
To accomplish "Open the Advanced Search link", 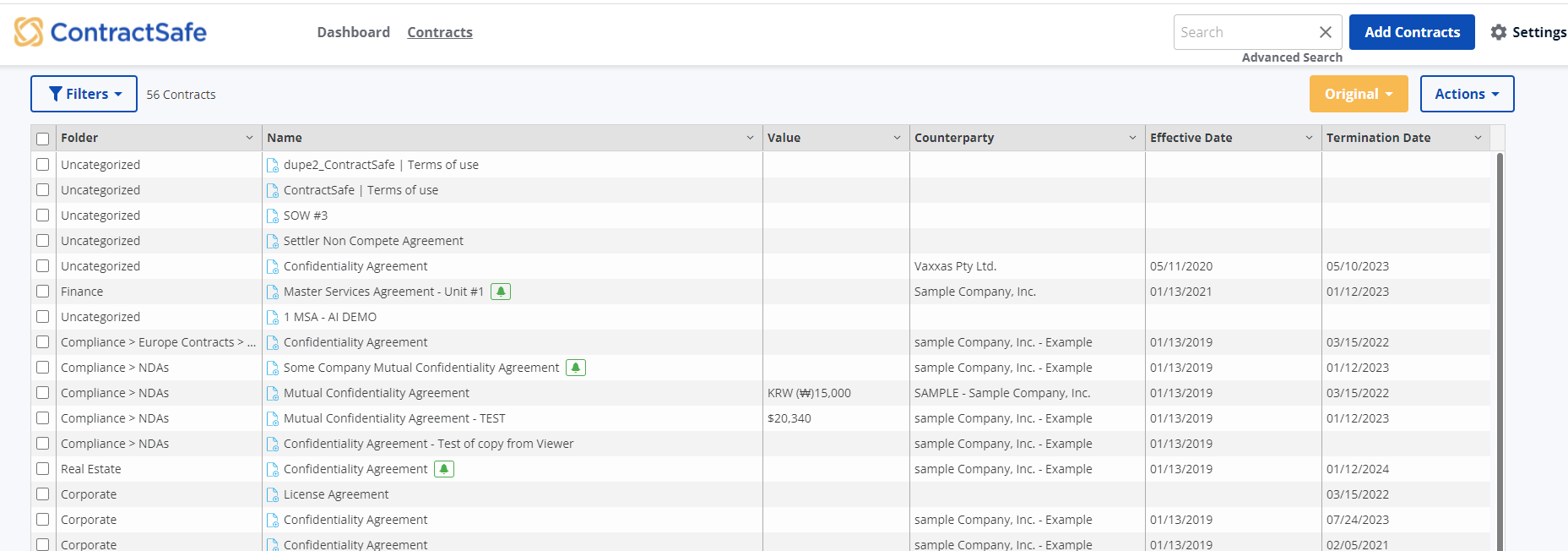I will pyautogui.click(x=1292, y=57).
